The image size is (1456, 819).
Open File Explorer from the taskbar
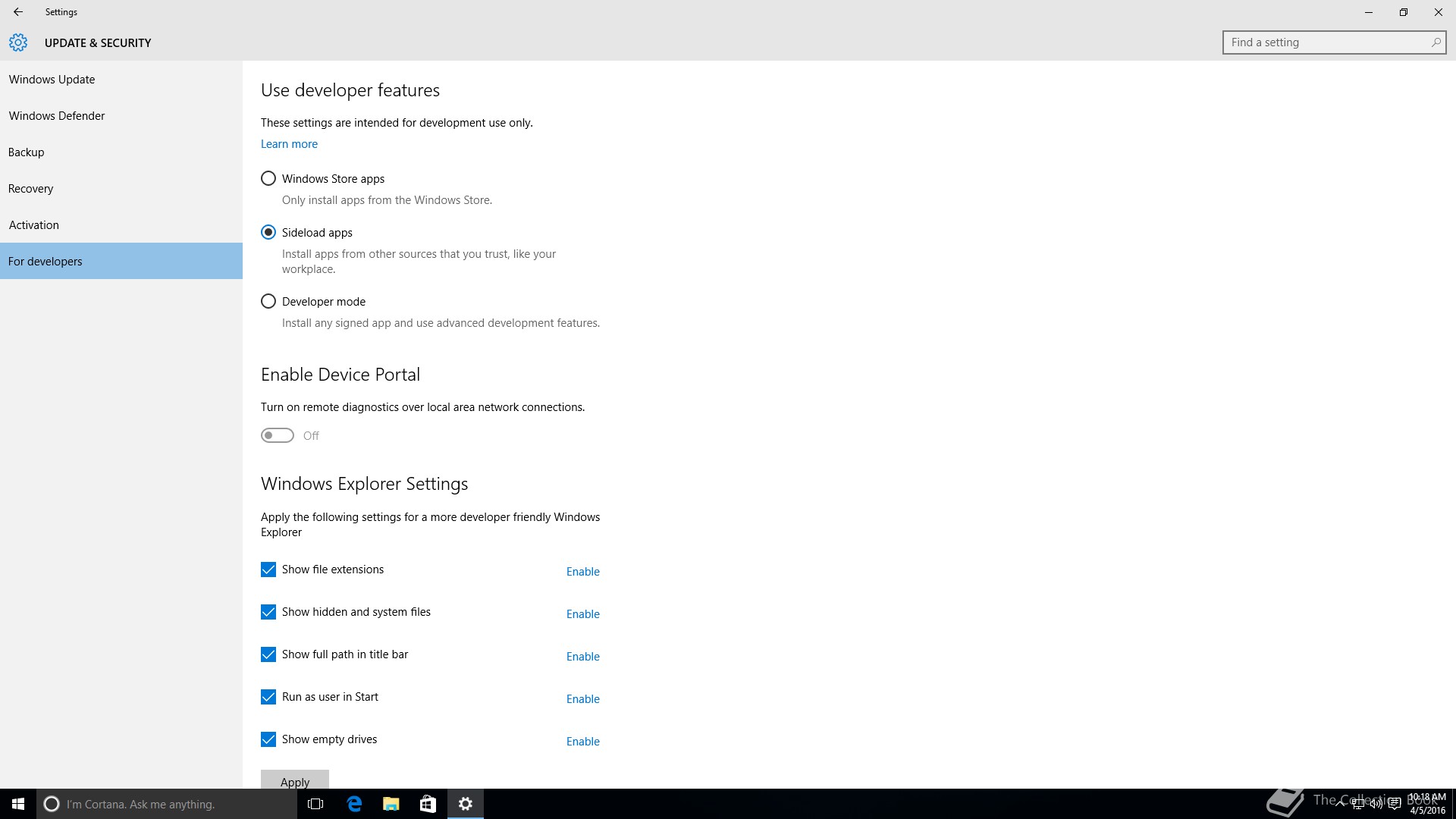coord(391,804)
